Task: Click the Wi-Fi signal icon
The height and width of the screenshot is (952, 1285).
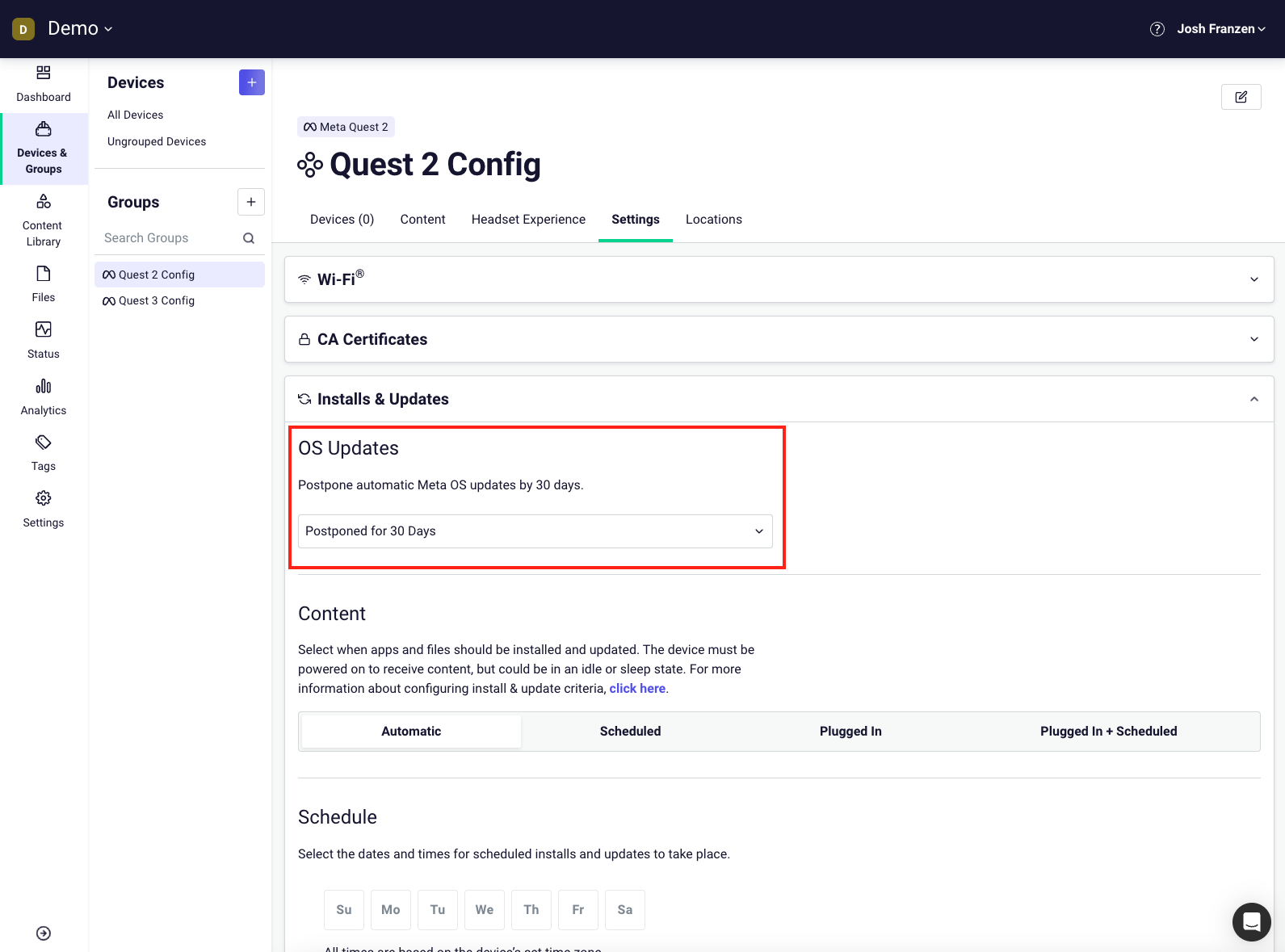Action: (x=304, y=279)
